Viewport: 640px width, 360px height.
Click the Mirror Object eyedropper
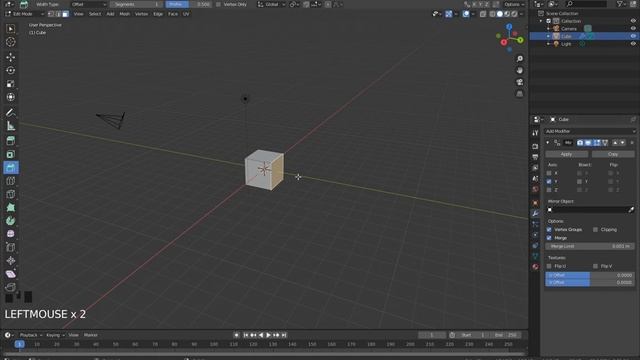[x=631, y=210]
